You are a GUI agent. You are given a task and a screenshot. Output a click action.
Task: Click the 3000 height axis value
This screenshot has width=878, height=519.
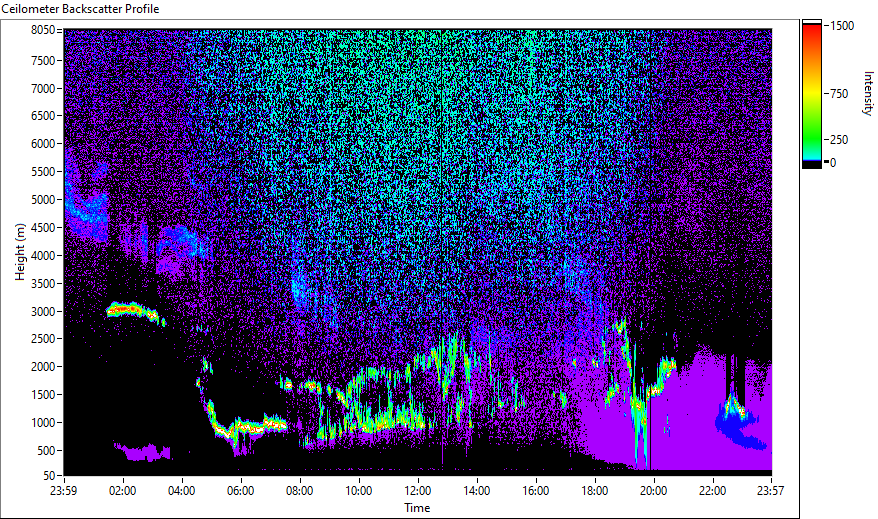pyautogui.click(x=43, y=312)
